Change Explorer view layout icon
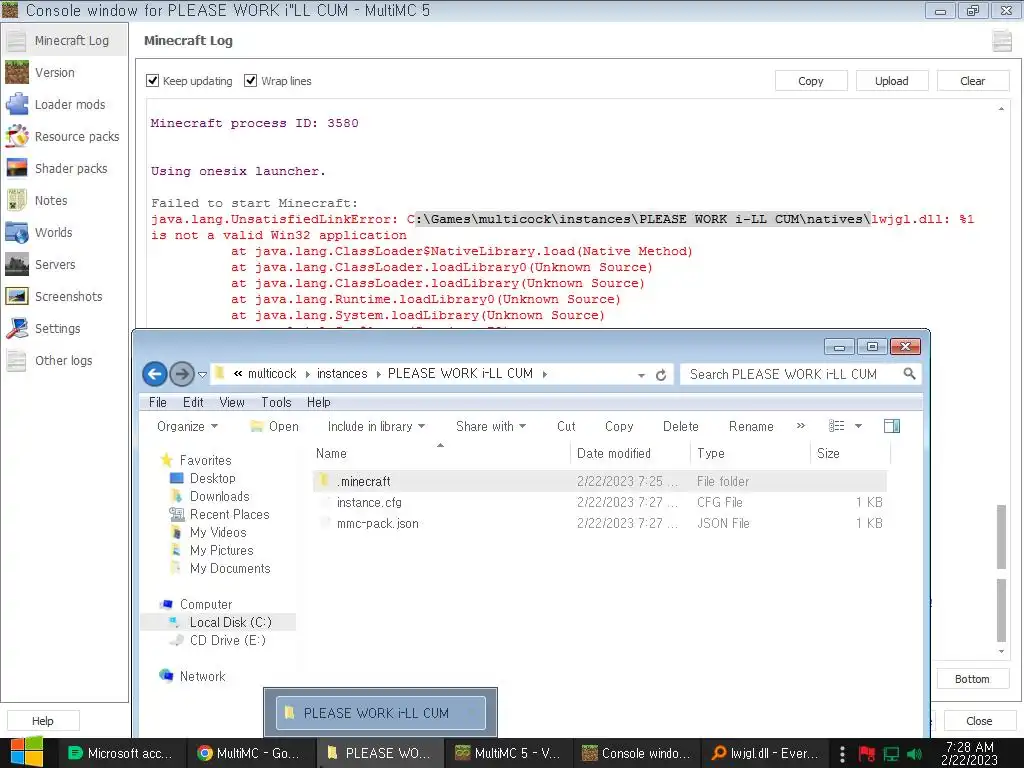 837,426
